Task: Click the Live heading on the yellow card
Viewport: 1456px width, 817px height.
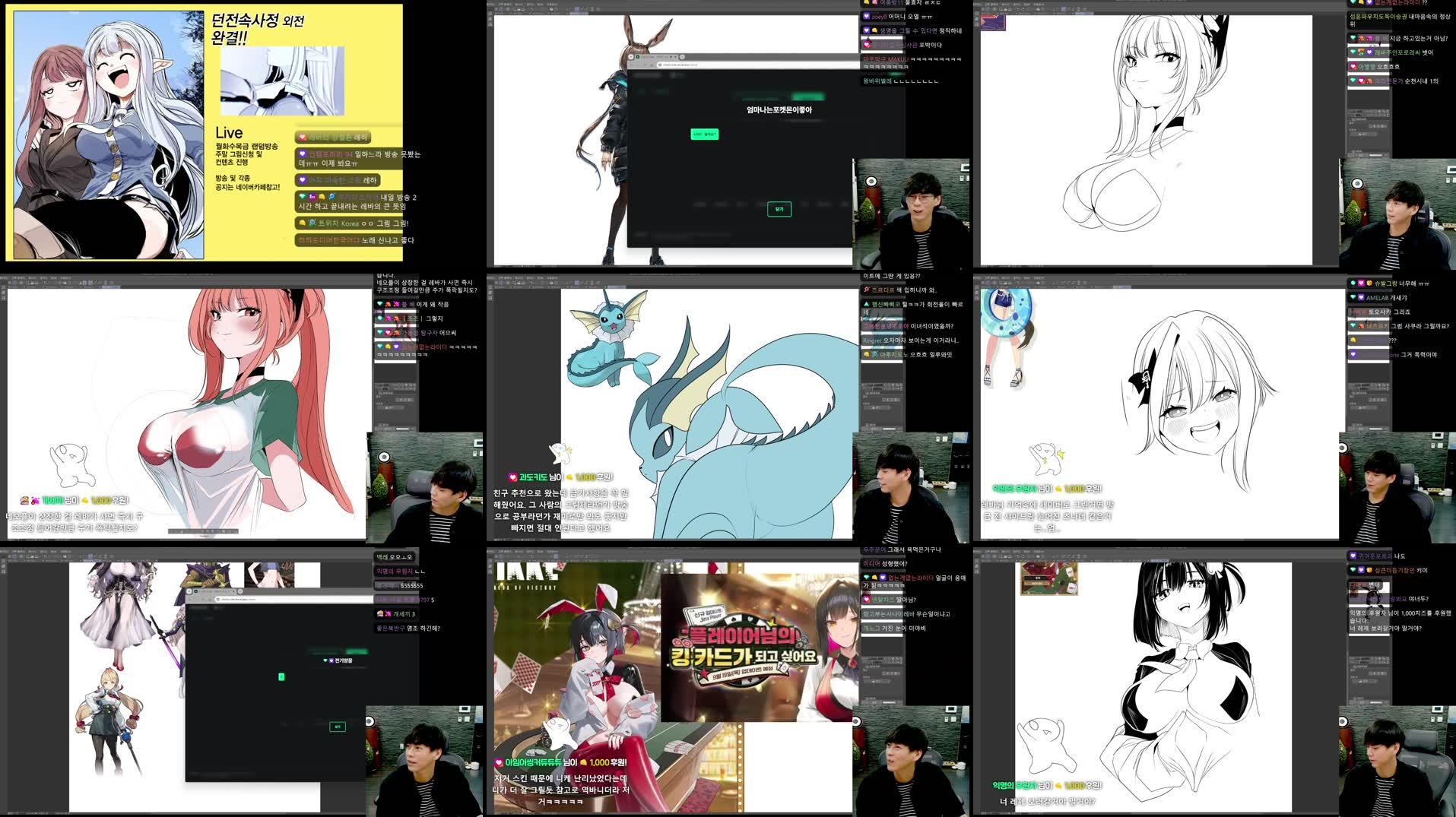Action: [229, 132]
